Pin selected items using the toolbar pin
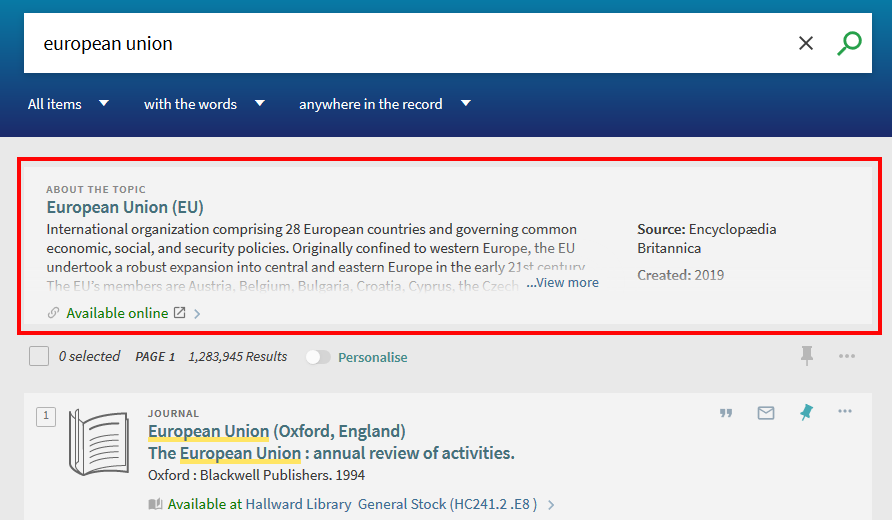 click(x=807, y=356)
